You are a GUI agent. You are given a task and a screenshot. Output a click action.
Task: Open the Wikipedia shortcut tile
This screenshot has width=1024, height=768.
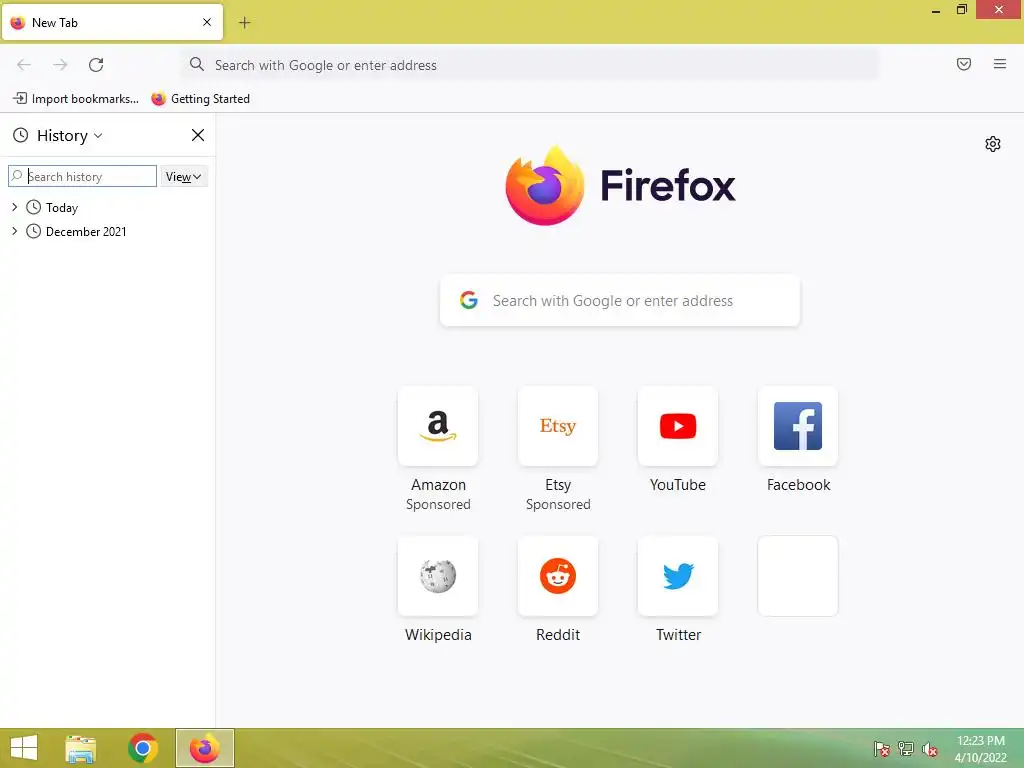coord(438,576)
